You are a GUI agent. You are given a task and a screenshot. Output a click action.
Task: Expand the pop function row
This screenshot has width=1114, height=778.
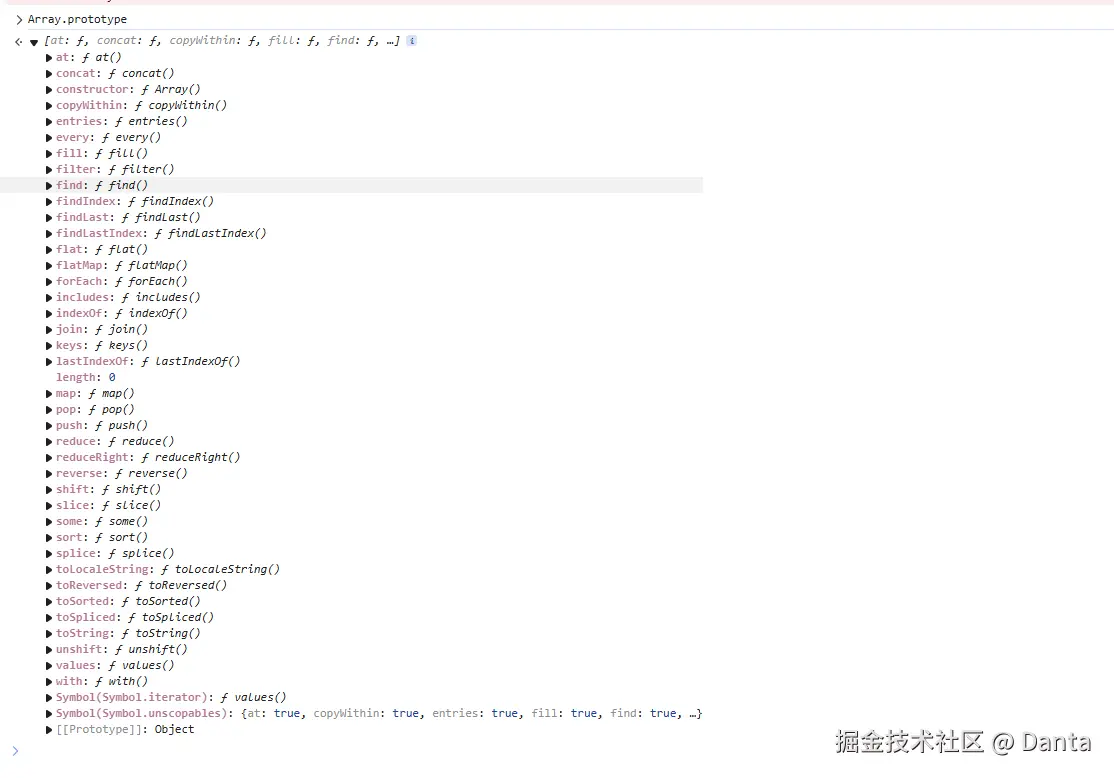coord(49,410)
